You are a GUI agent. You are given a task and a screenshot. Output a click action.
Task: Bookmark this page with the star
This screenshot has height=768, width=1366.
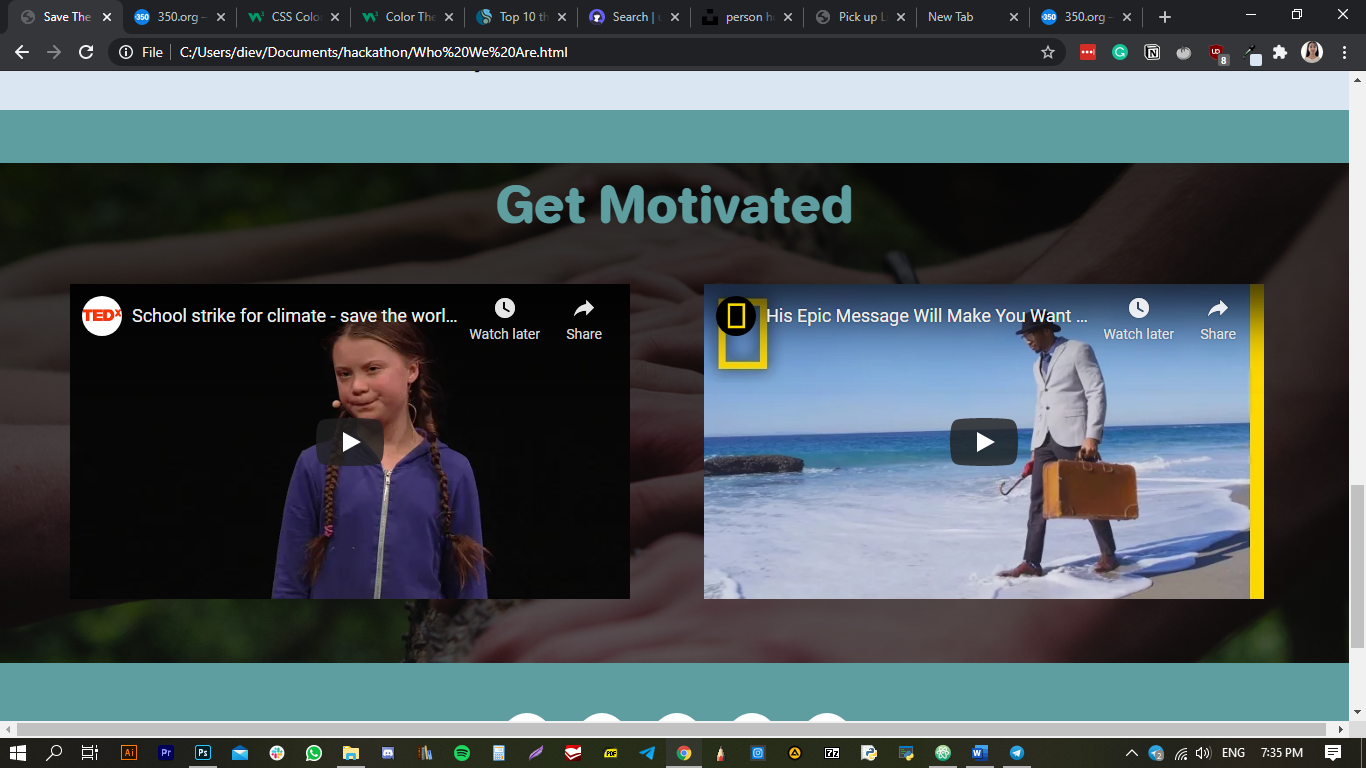pyautogui.click(x=1048, y=52)
